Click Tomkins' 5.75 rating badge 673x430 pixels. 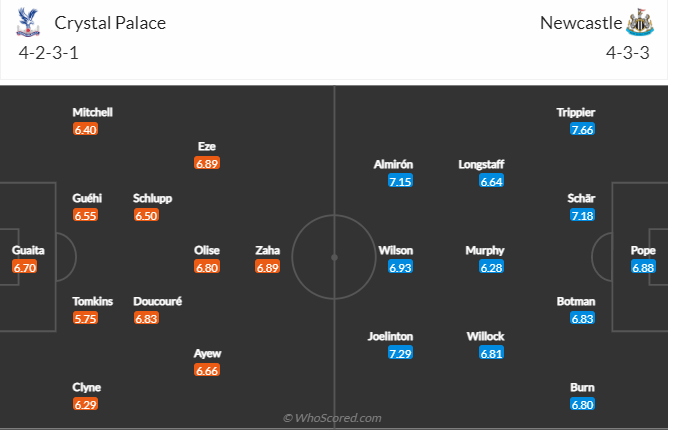tap(86, 318)
